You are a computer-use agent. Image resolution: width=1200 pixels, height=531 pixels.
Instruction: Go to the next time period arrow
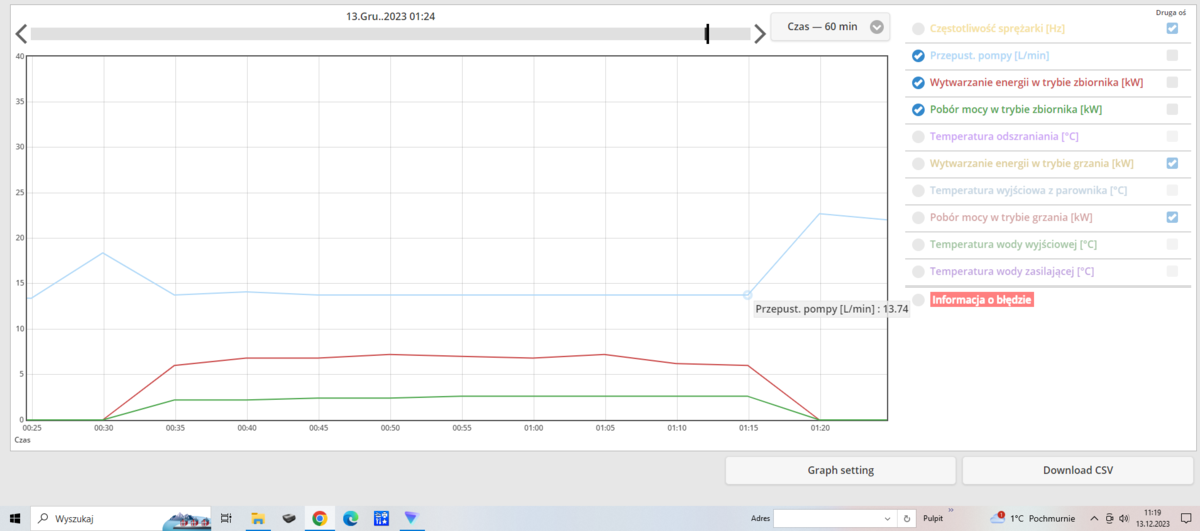tap(760, 34)
